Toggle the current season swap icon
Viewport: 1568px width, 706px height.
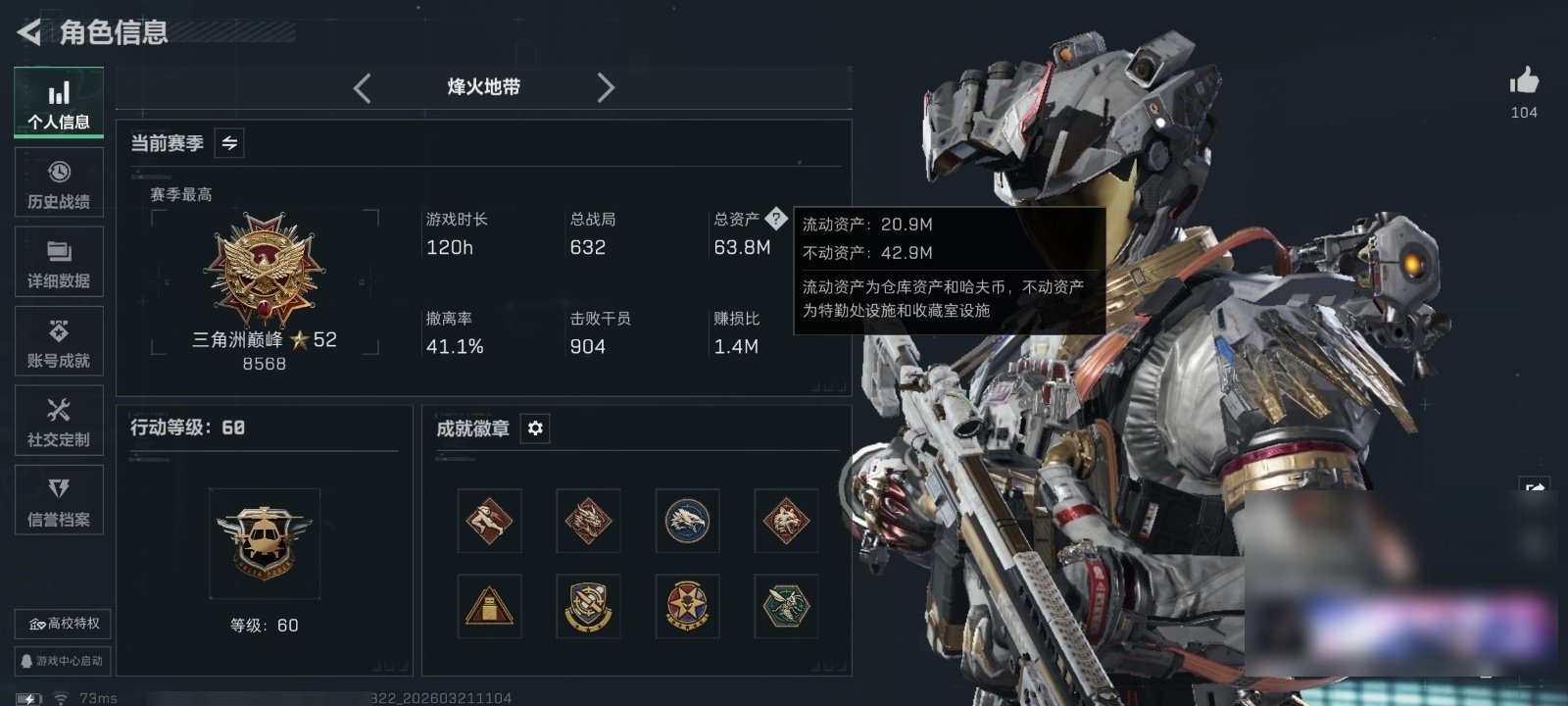[229, 143]
